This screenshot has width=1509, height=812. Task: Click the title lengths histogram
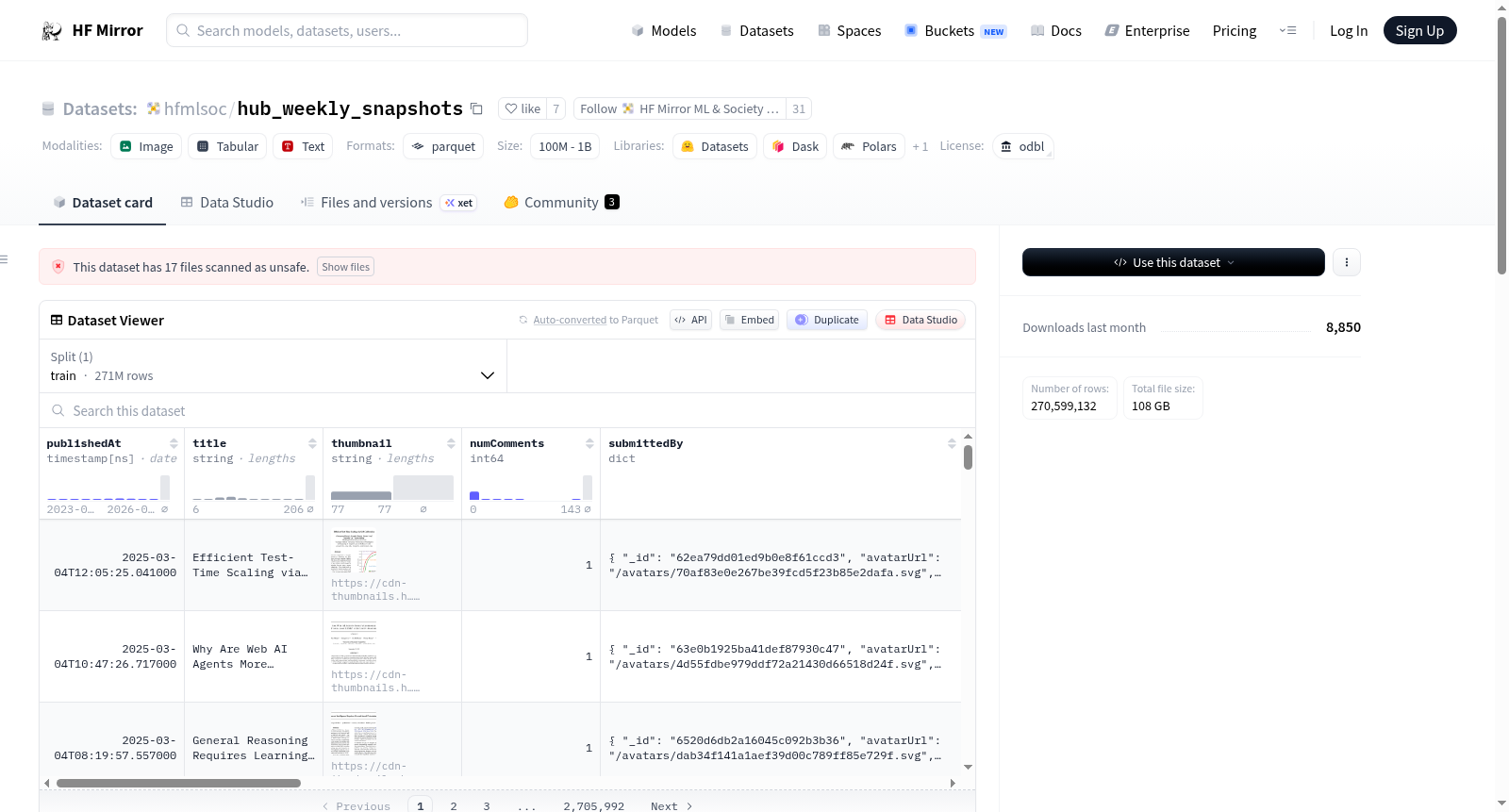click(x=254, y=488)
